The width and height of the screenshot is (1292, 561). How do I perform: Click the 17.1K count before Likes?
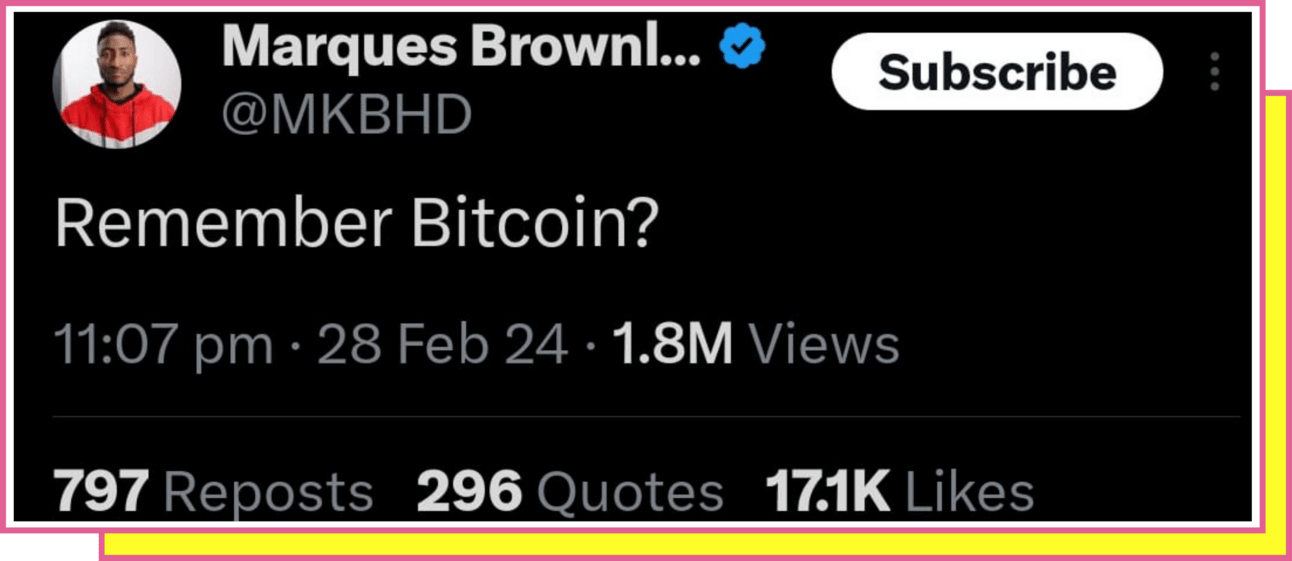828,492
